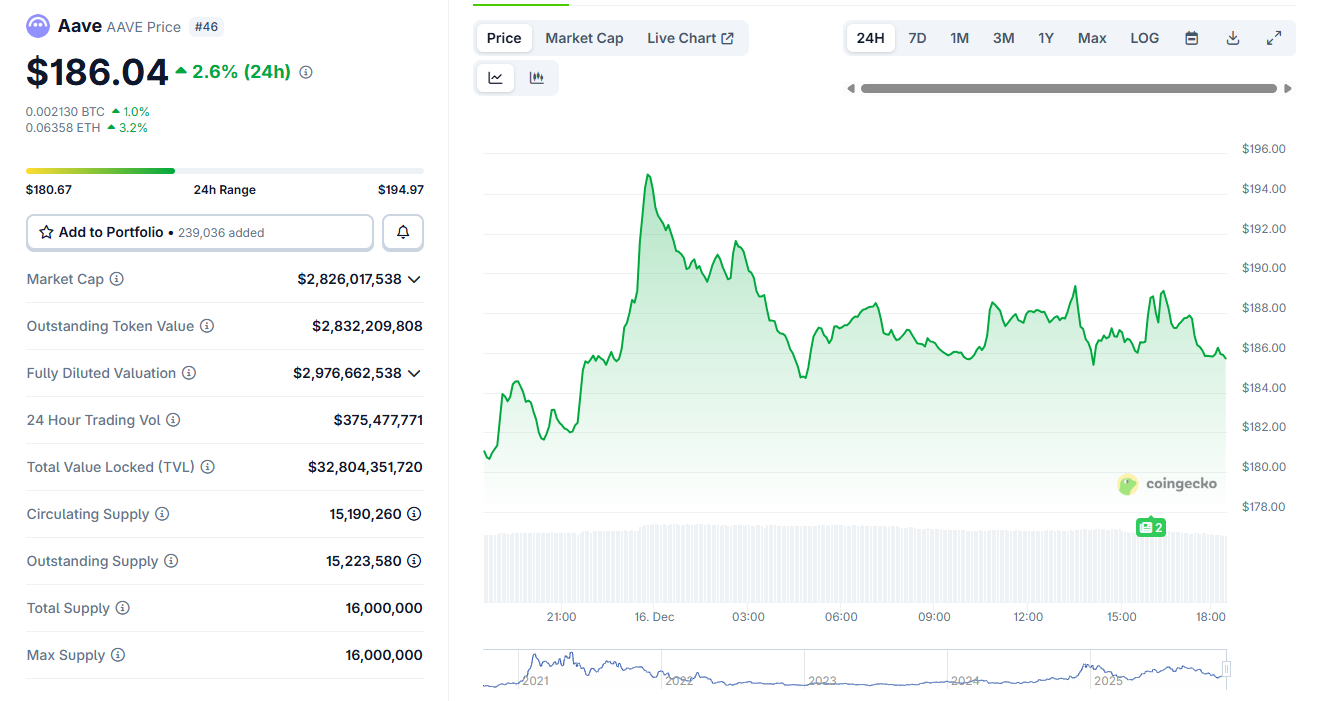This screenshot has width=1321, height=701.
Task: Click the 24h Range progress bar
Action: (x=224, y=170)
